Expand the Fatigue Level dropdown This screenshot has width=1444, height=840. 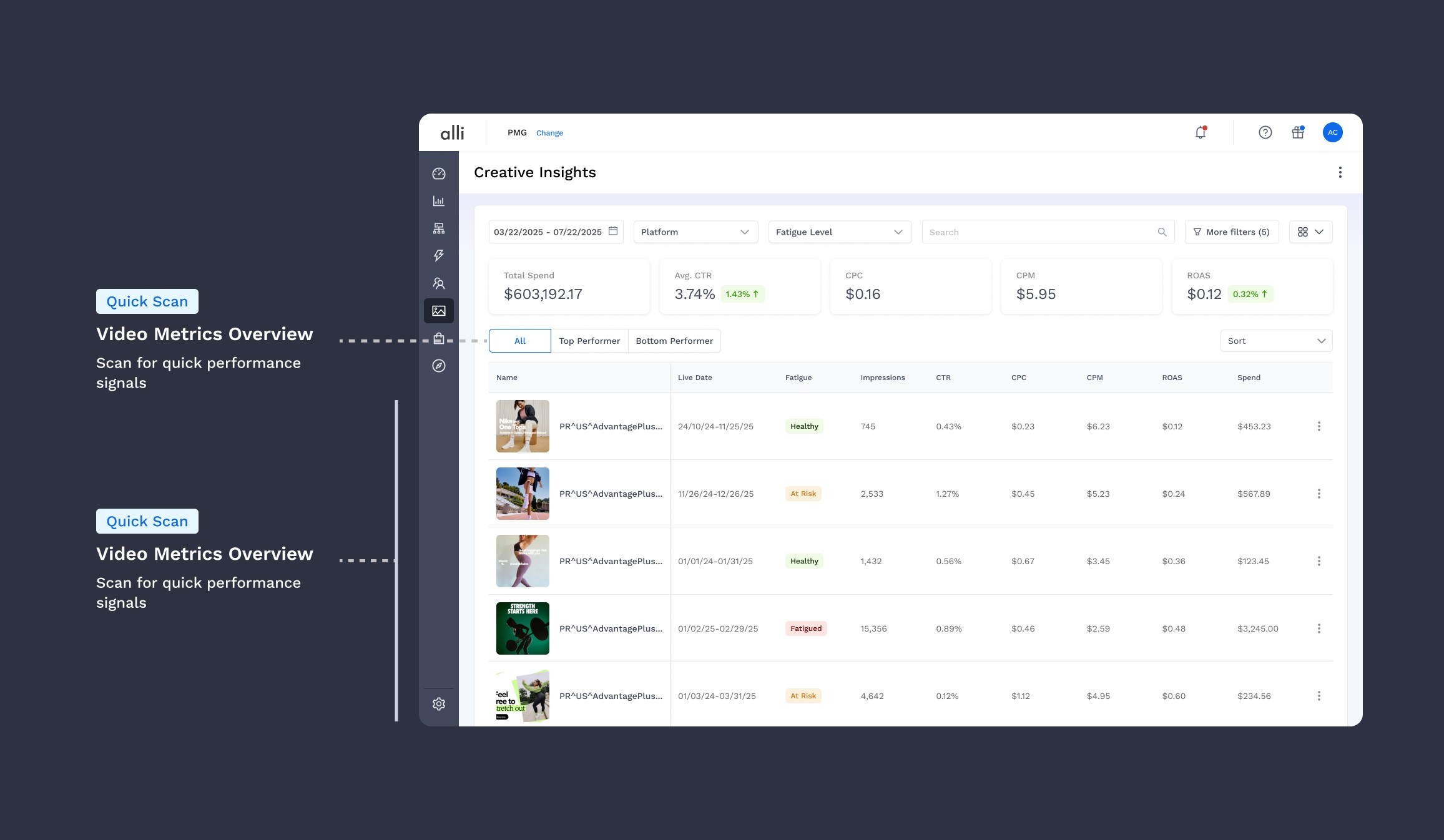(839, 232)
